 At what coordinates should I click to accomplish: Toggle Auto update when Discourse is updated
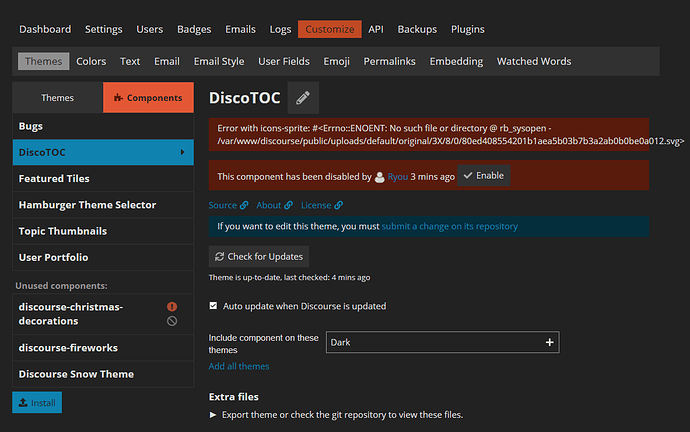pyautogui.click(x=213, y=306)
